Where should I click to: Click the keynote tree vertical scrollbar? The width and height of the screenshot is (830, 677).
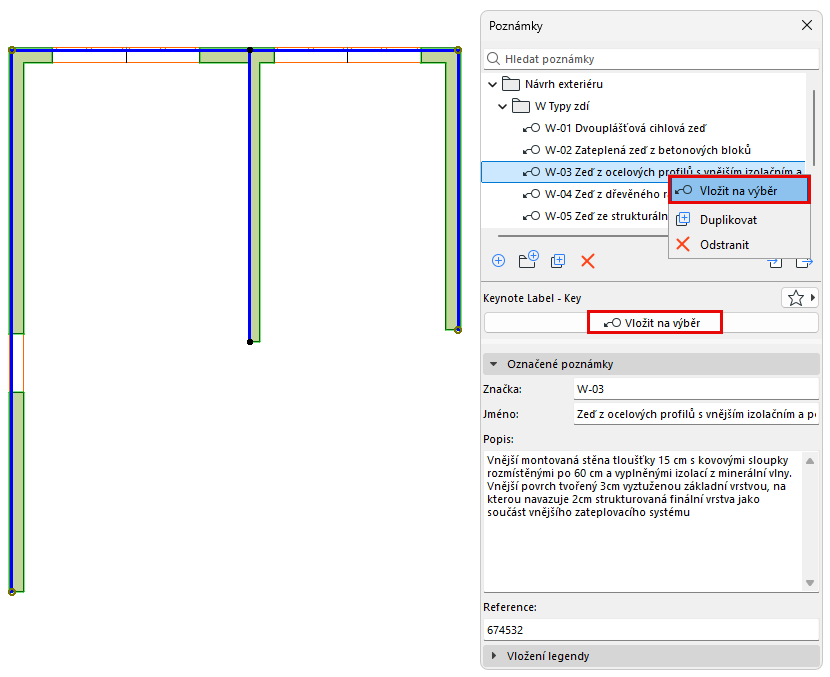tap(814, 127)
